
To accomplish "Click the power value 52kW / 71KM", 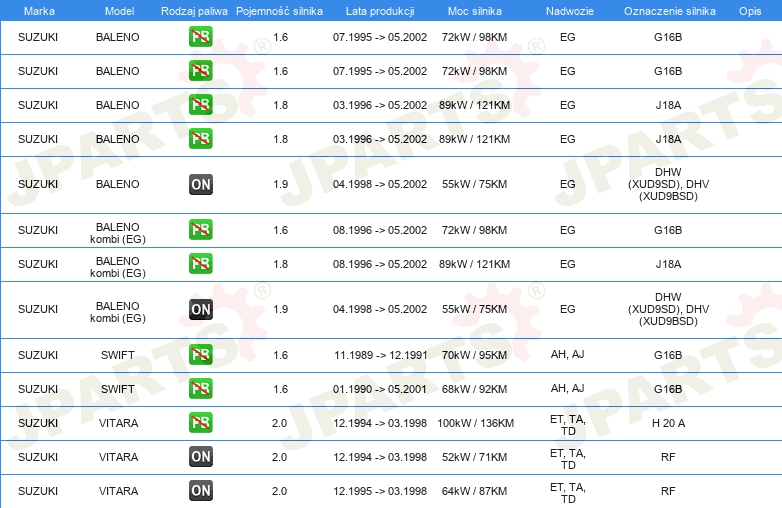I will [474, 457].
